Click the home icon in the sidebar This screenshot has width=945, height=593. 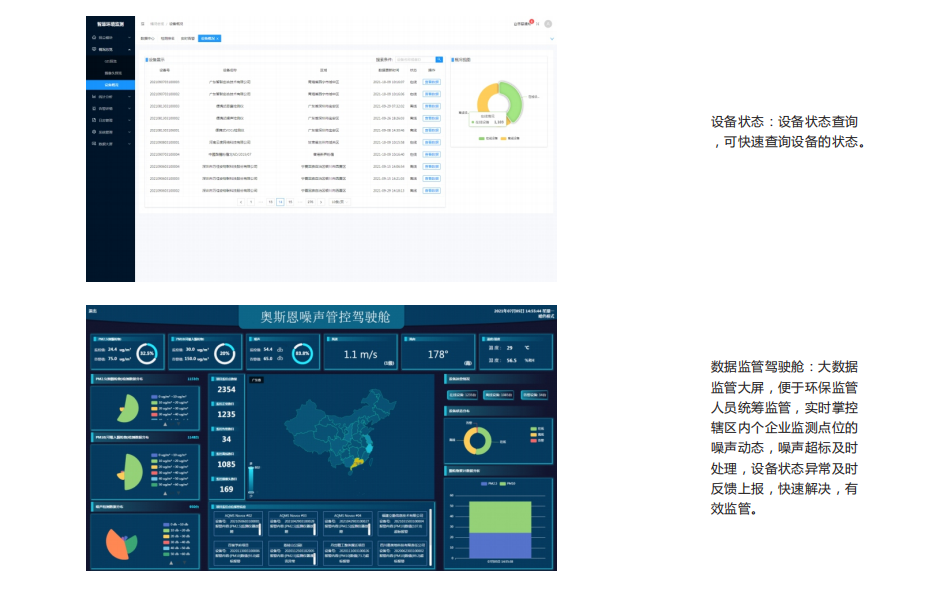(94, 37)
